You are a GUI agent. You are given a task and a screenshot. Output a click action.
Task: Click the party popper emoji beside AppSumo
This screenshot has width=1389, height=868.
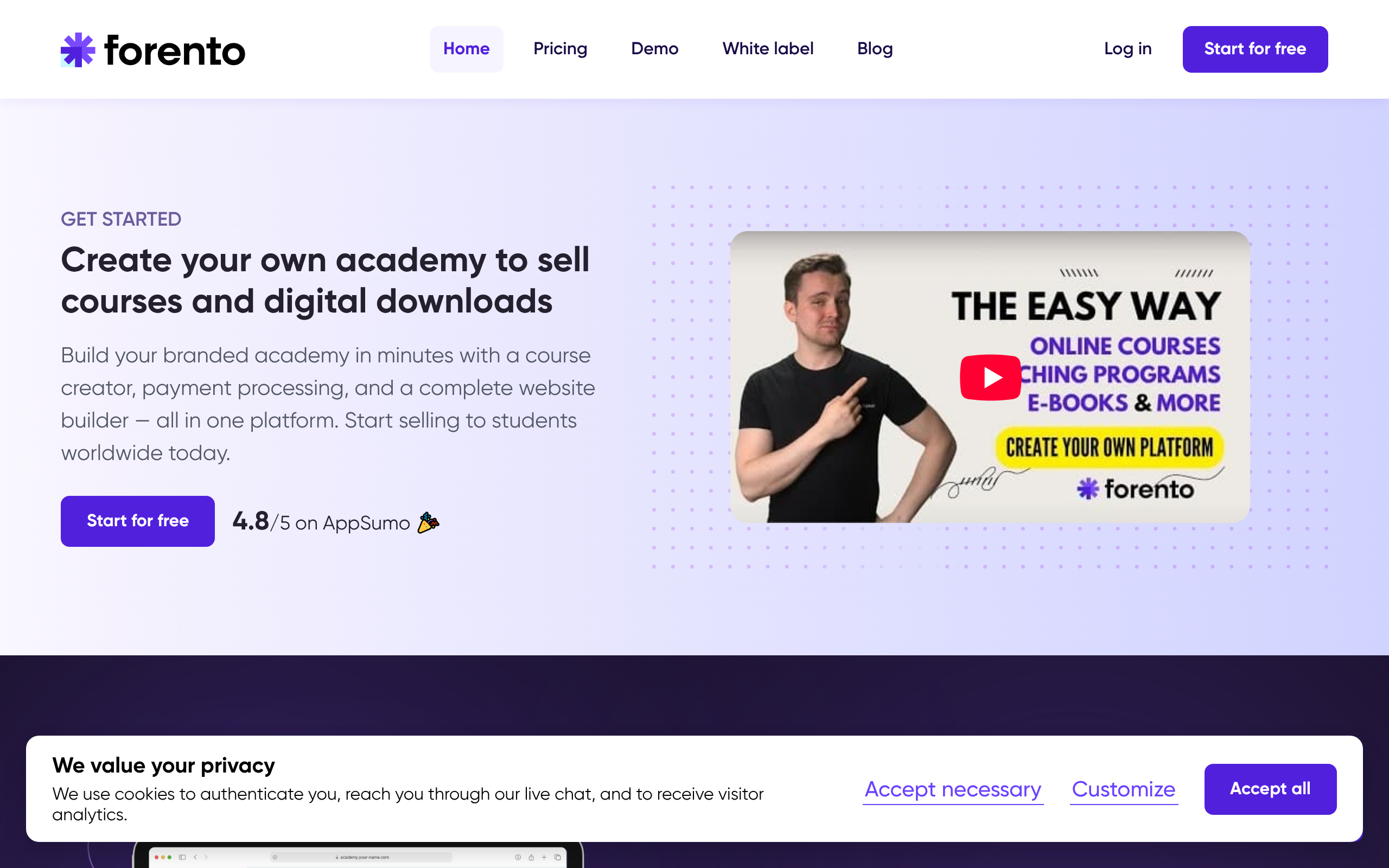tap(428, 522)
